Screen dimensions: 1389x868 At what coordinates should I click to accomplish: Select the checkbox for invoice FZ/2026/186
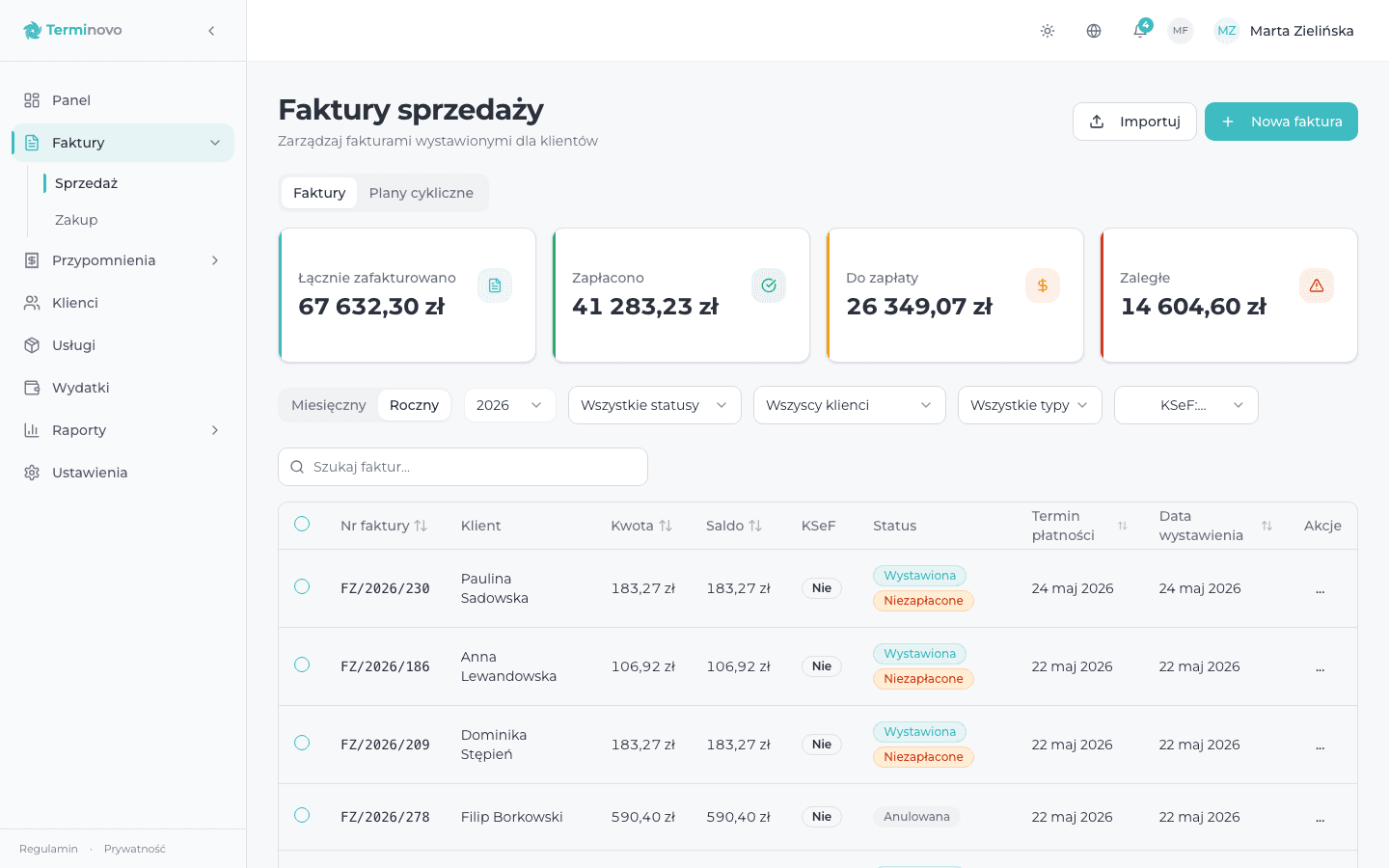point(302,665)
